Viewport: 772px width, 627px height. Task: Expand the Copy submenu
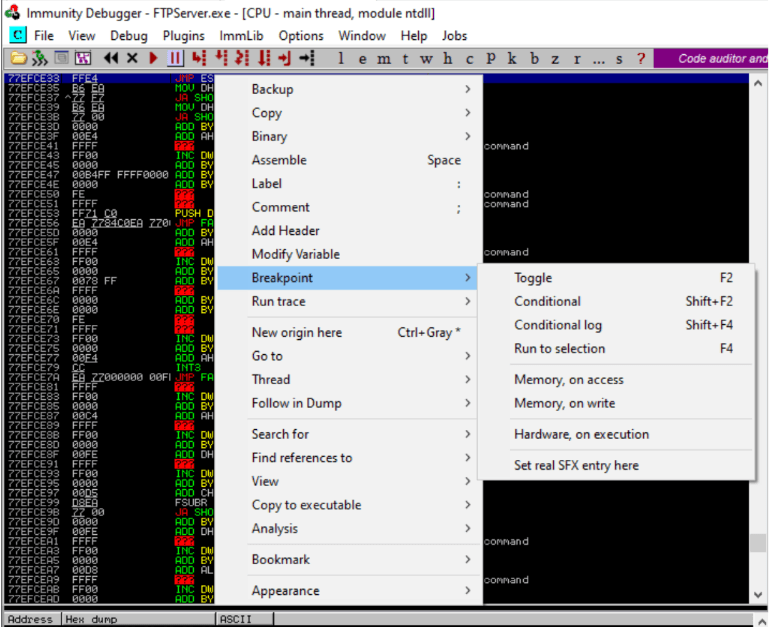point(349,113)
